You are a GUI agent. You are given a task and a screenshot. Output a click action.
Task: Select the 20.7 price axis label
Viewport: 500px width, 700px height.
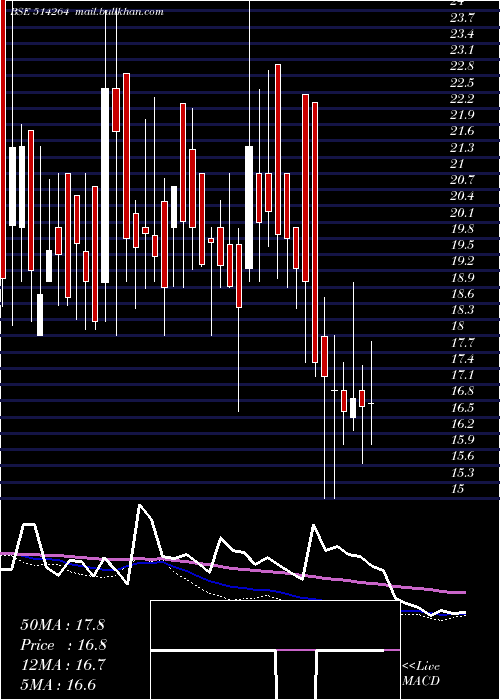tap(462, 180)
